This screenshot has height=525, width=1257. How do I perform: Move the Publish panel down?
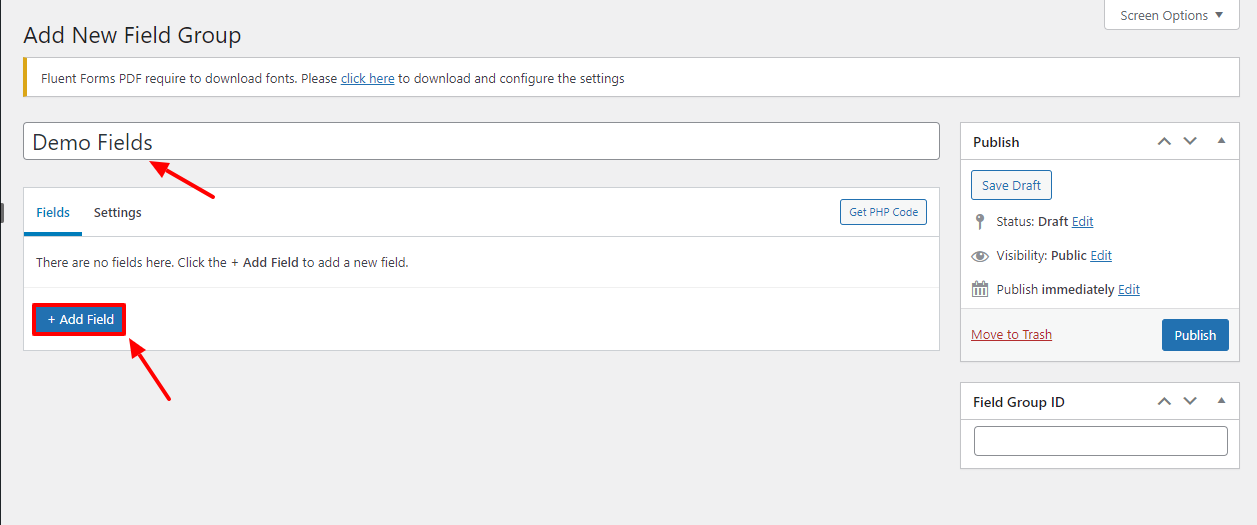point(1190,142)
